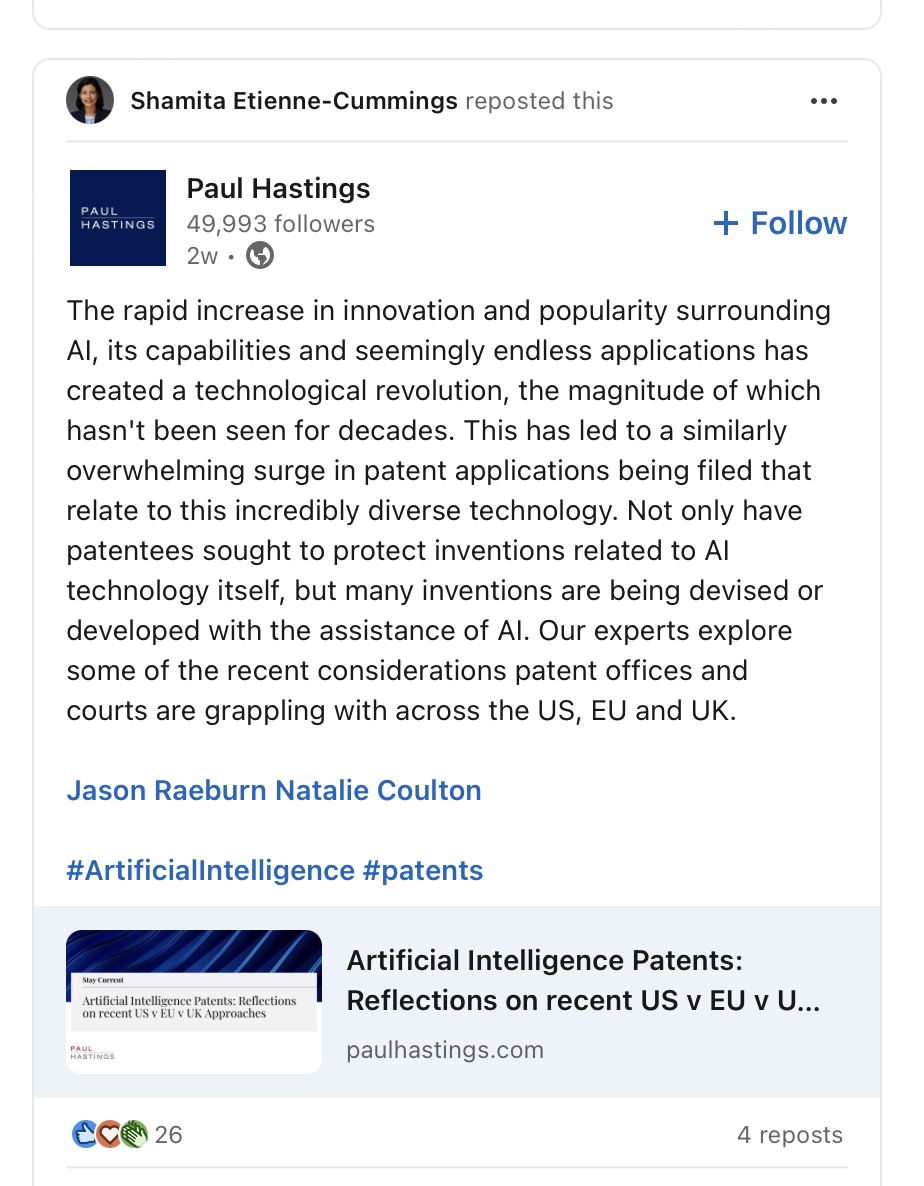Viewport: 924px width, 1186px height.
Task: Click the heart love reaction icon
Action: 109,1134
